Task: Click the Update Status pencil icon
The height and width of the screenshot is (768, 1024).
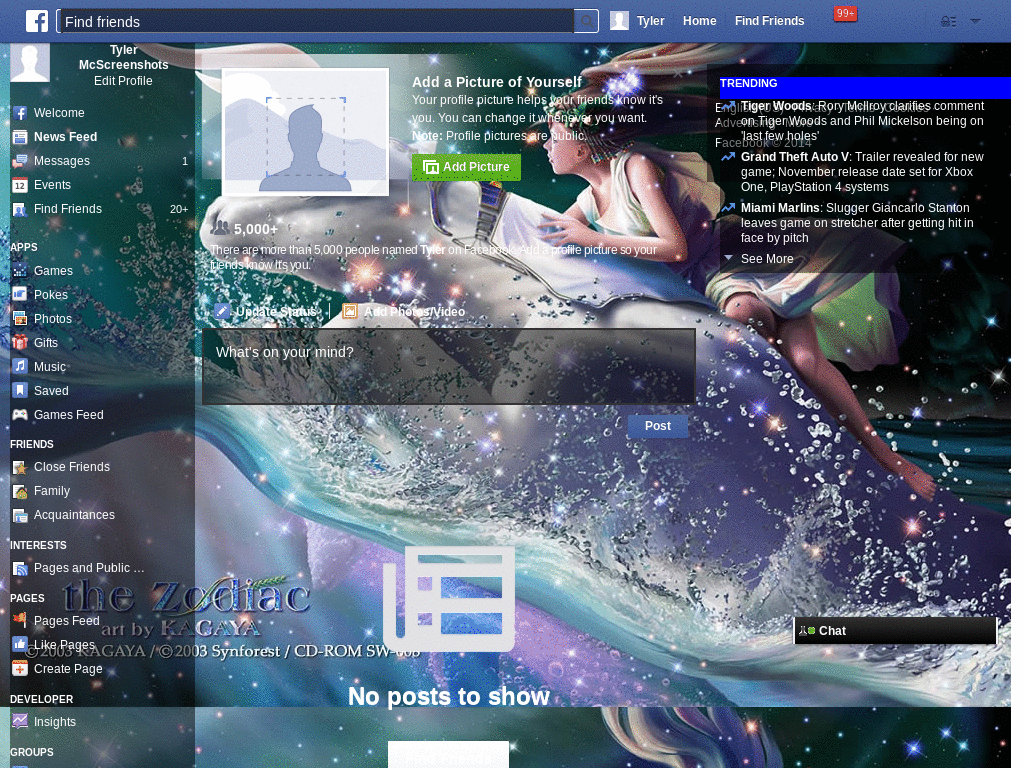Action: click(x=222, y=312)
